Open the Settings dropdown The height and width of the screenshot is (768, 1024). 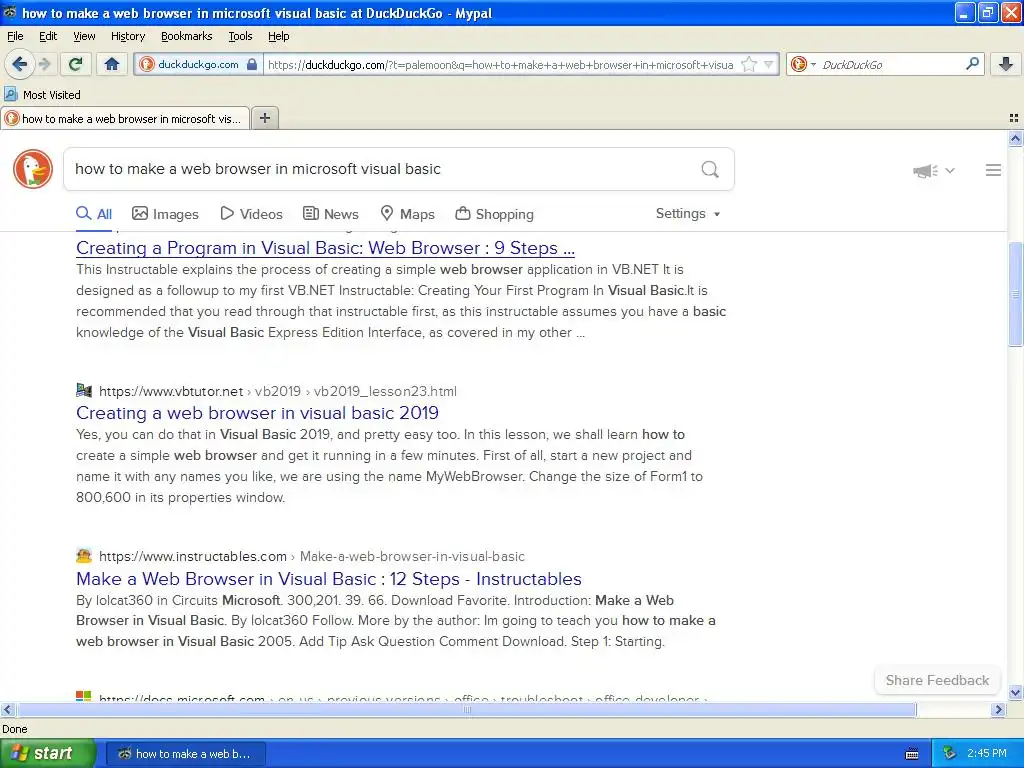tap(688, 214)
